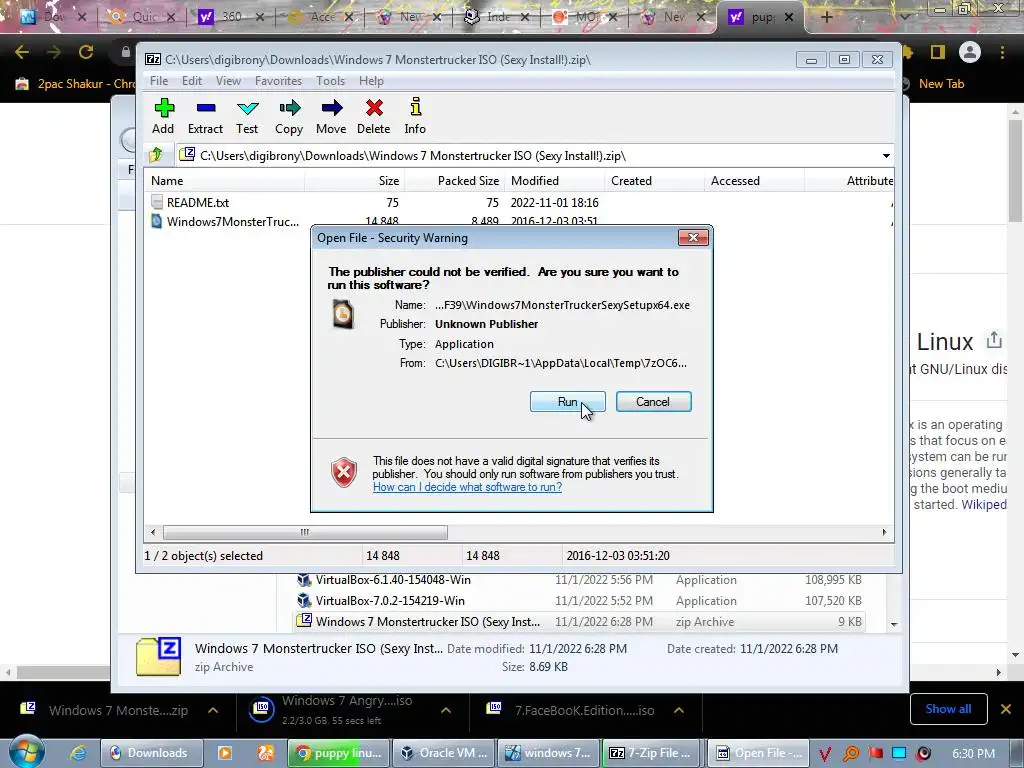1024x768 pixels.
Task: Click Cancel in the Security Warning dialog
Action: (x=653, y=402)
